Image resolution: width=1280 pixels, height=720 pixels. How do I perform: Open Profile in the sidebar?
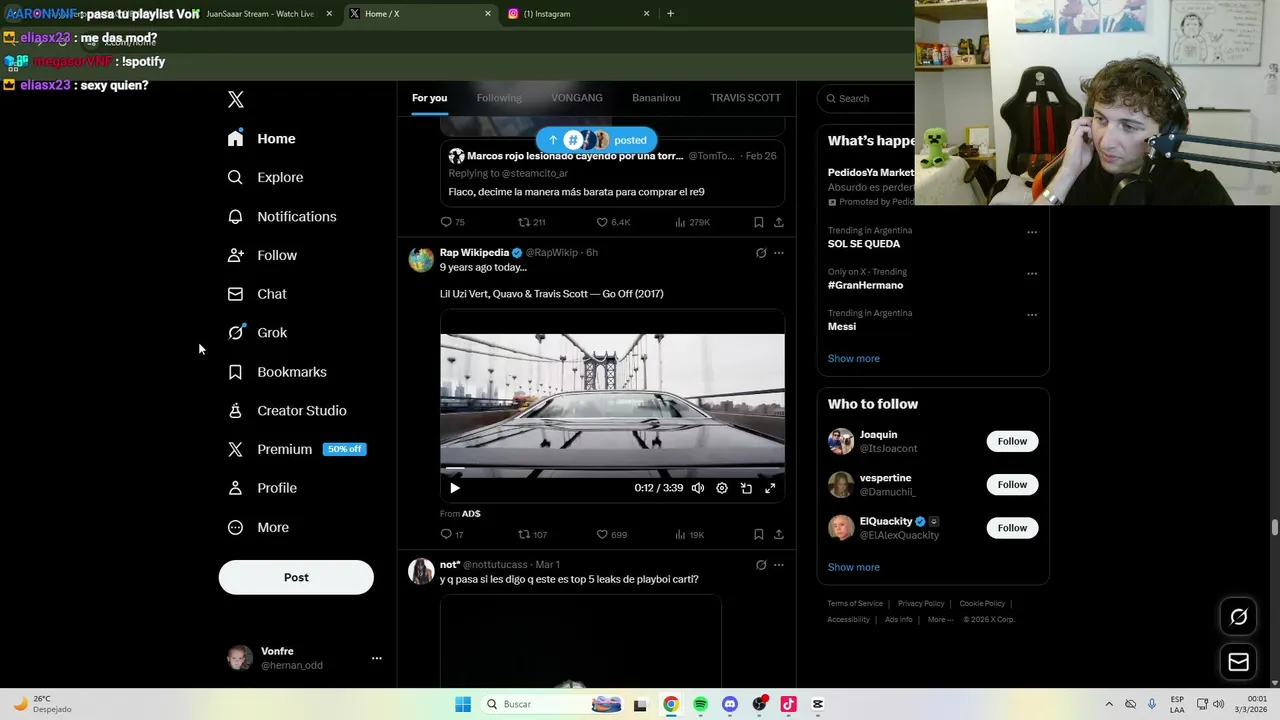coord(263,488)
